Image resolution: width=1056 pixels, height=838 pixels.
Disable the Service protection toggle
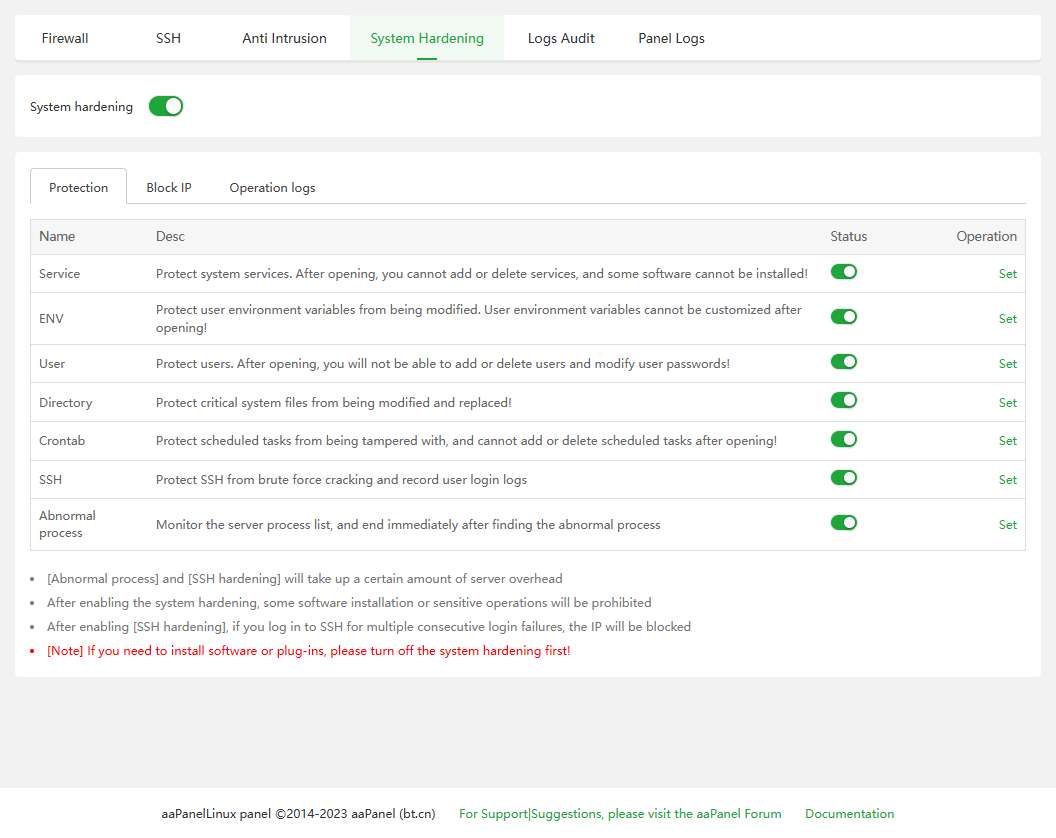(x=843, y=272)
